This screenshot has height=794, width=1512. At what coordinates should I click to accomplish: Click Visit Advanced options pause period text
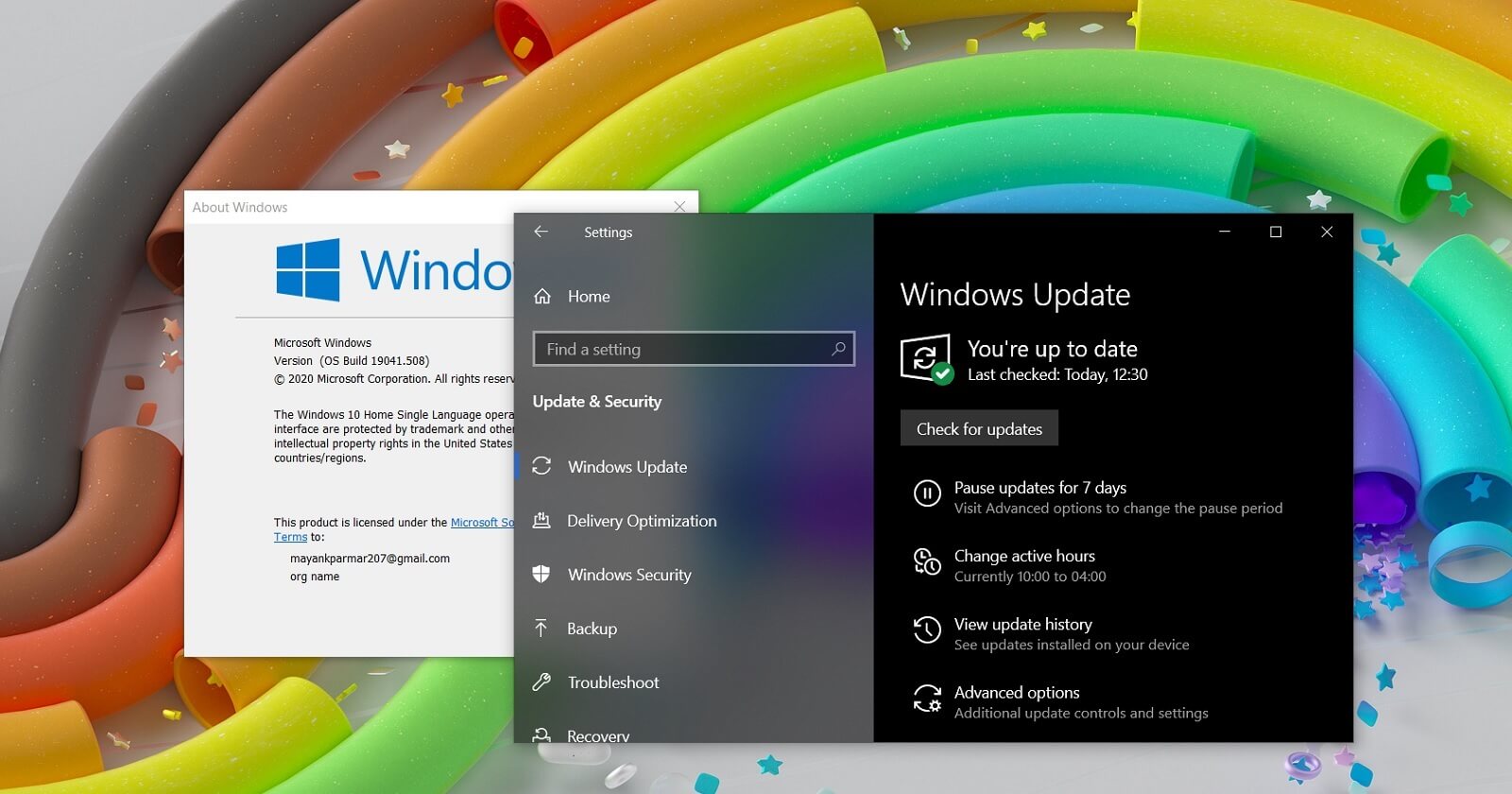1118,509
